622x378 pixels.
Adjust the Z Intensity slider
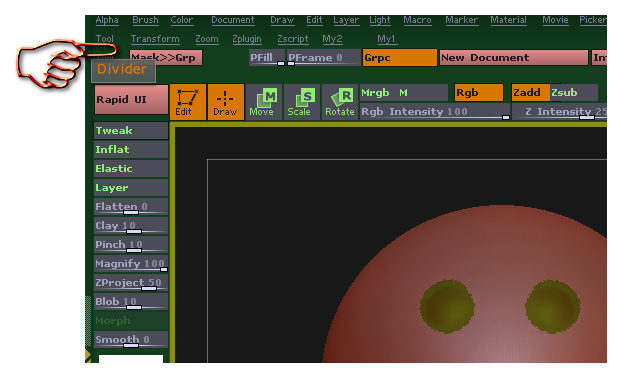pyautogui.click(x=559, y=112)
